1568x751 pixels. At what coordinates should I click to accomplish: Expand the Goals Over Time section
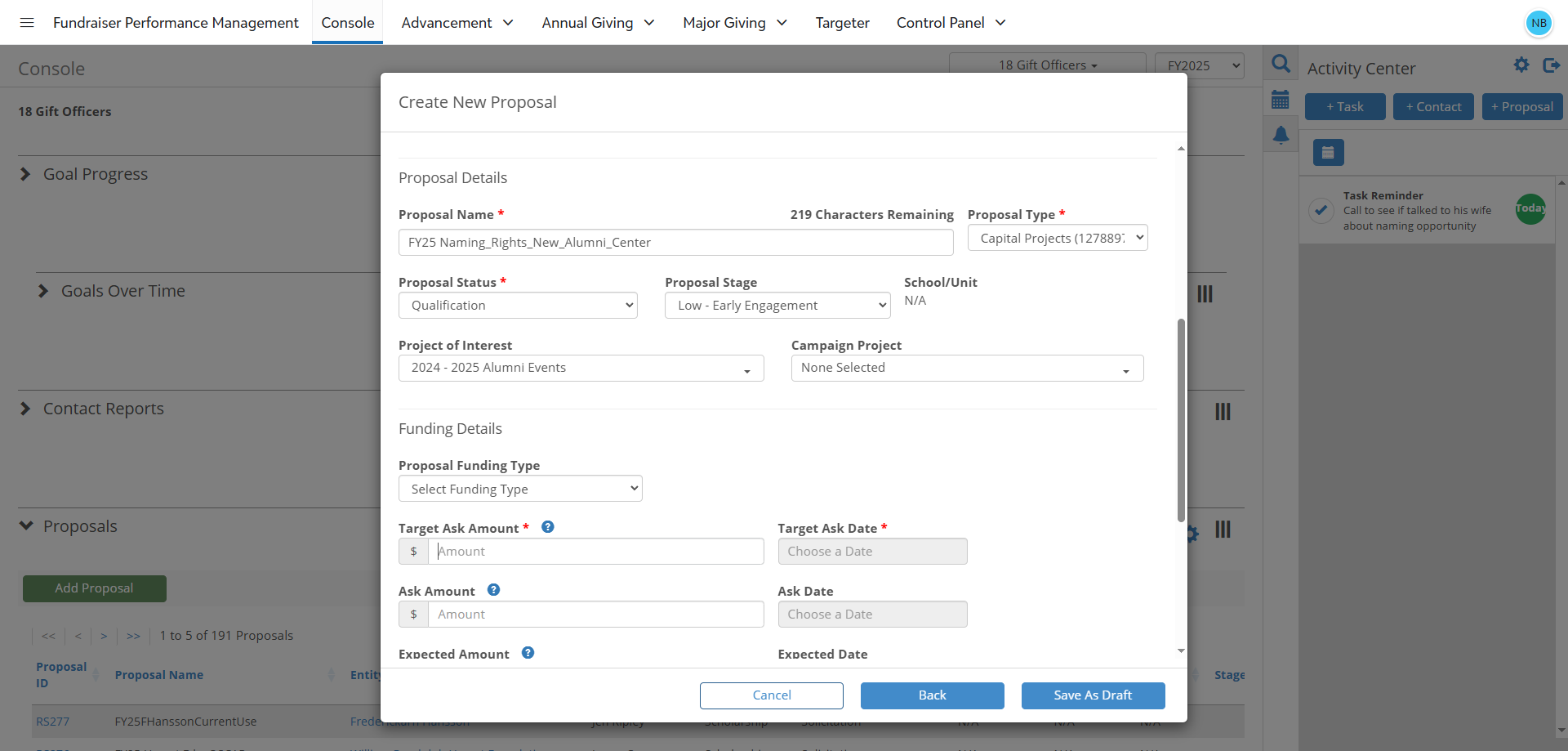tap(43, 291)
